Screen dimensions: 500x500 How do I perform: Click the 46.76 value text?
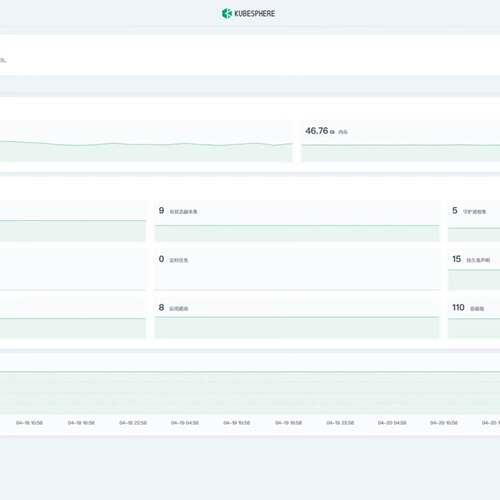pos(317,131)
